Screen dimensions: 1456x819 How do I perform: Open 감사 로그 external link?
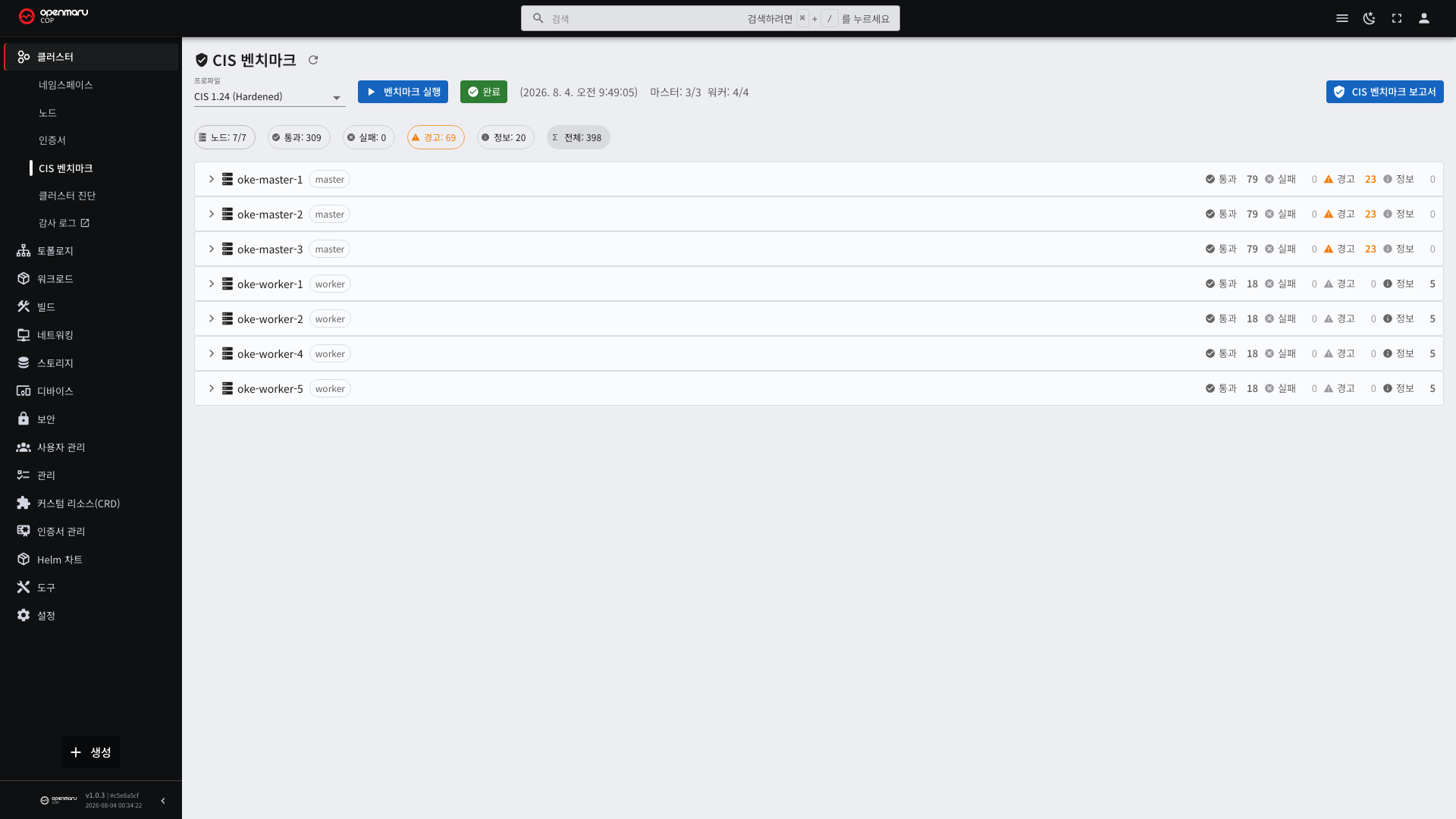pyautogui.click(x=64, y=223)
